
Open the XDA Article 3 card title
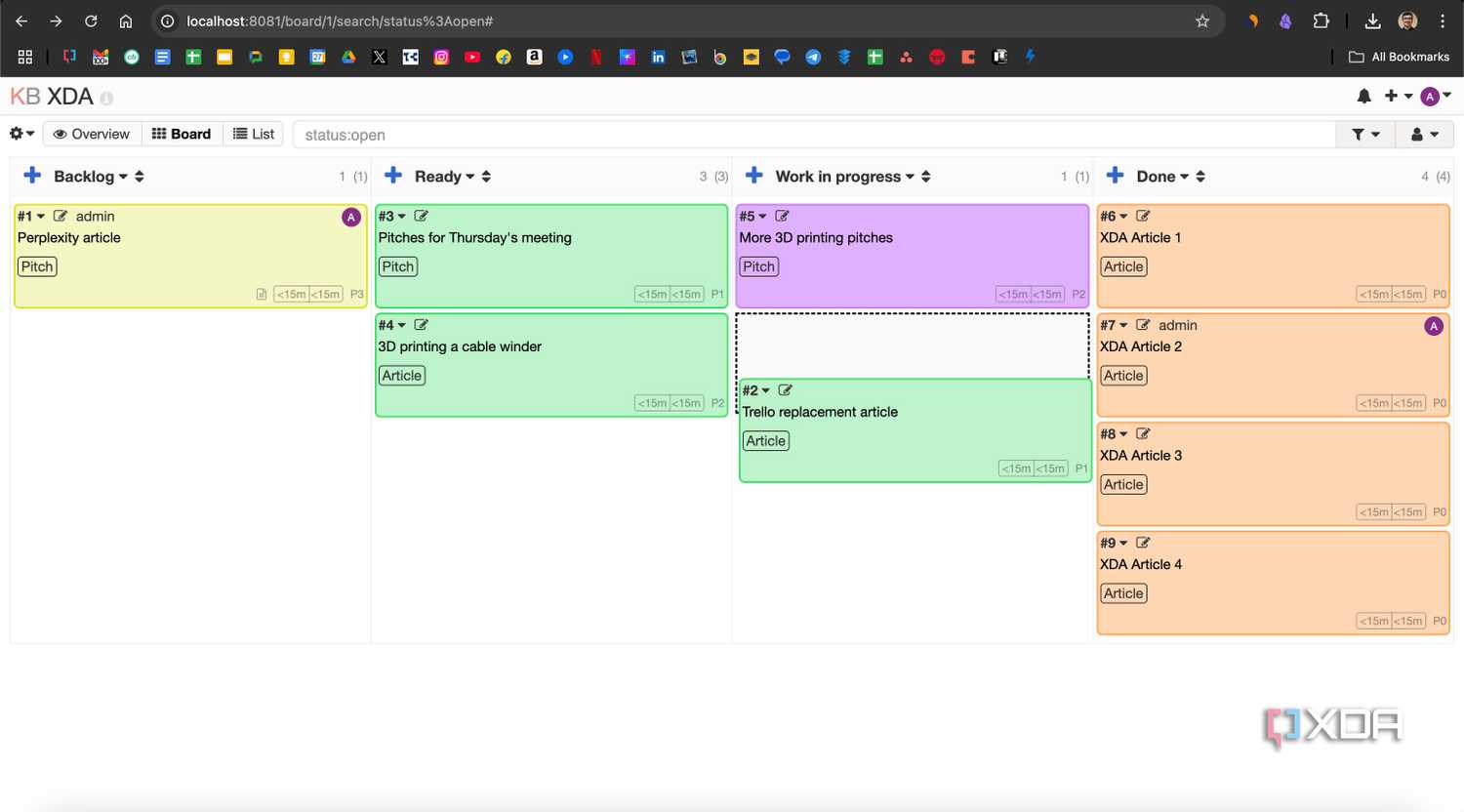pyautogui.click(x=1141, y=455)
